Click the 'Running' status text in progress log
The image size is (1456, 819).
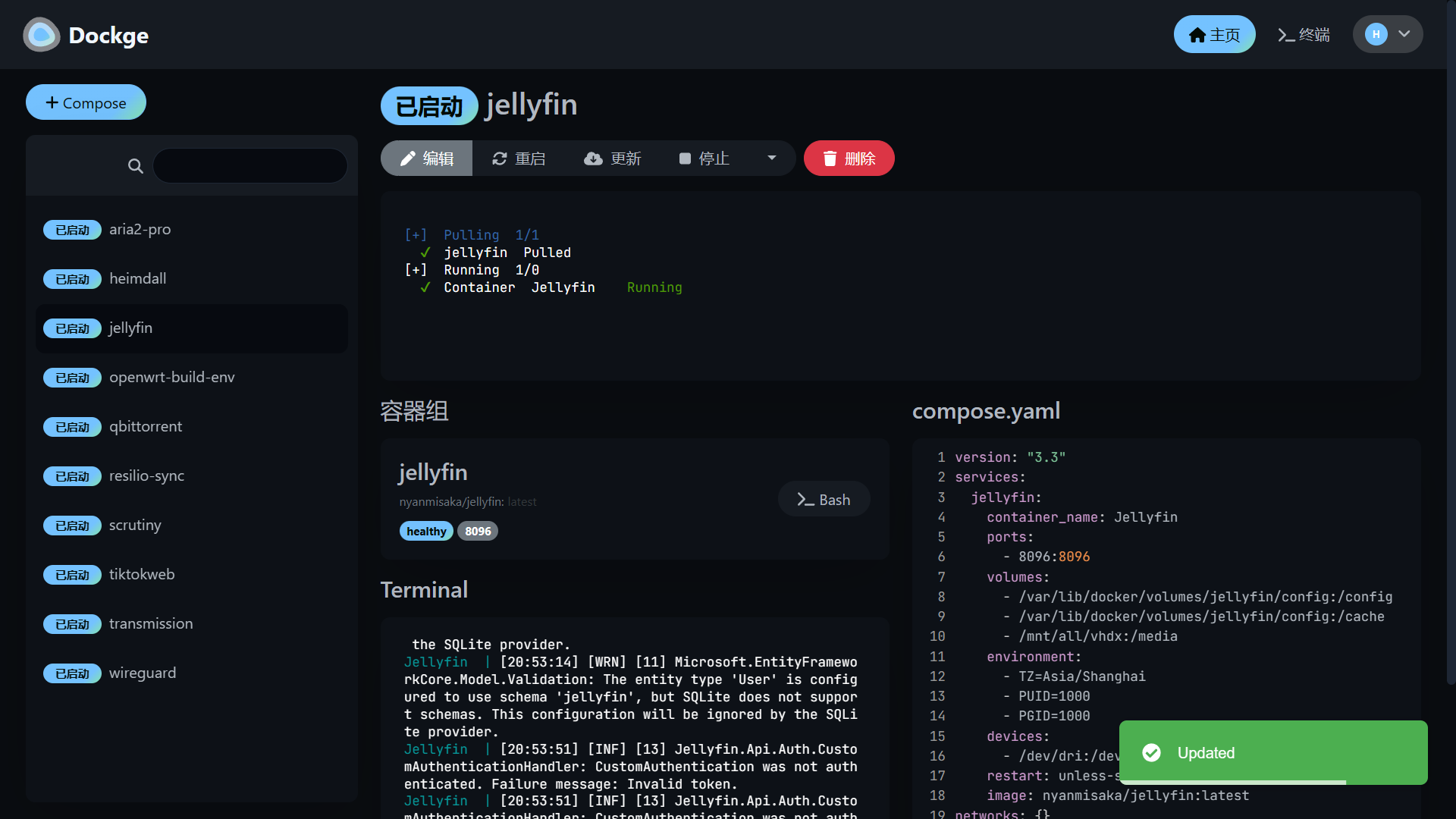tap(654, 287)
